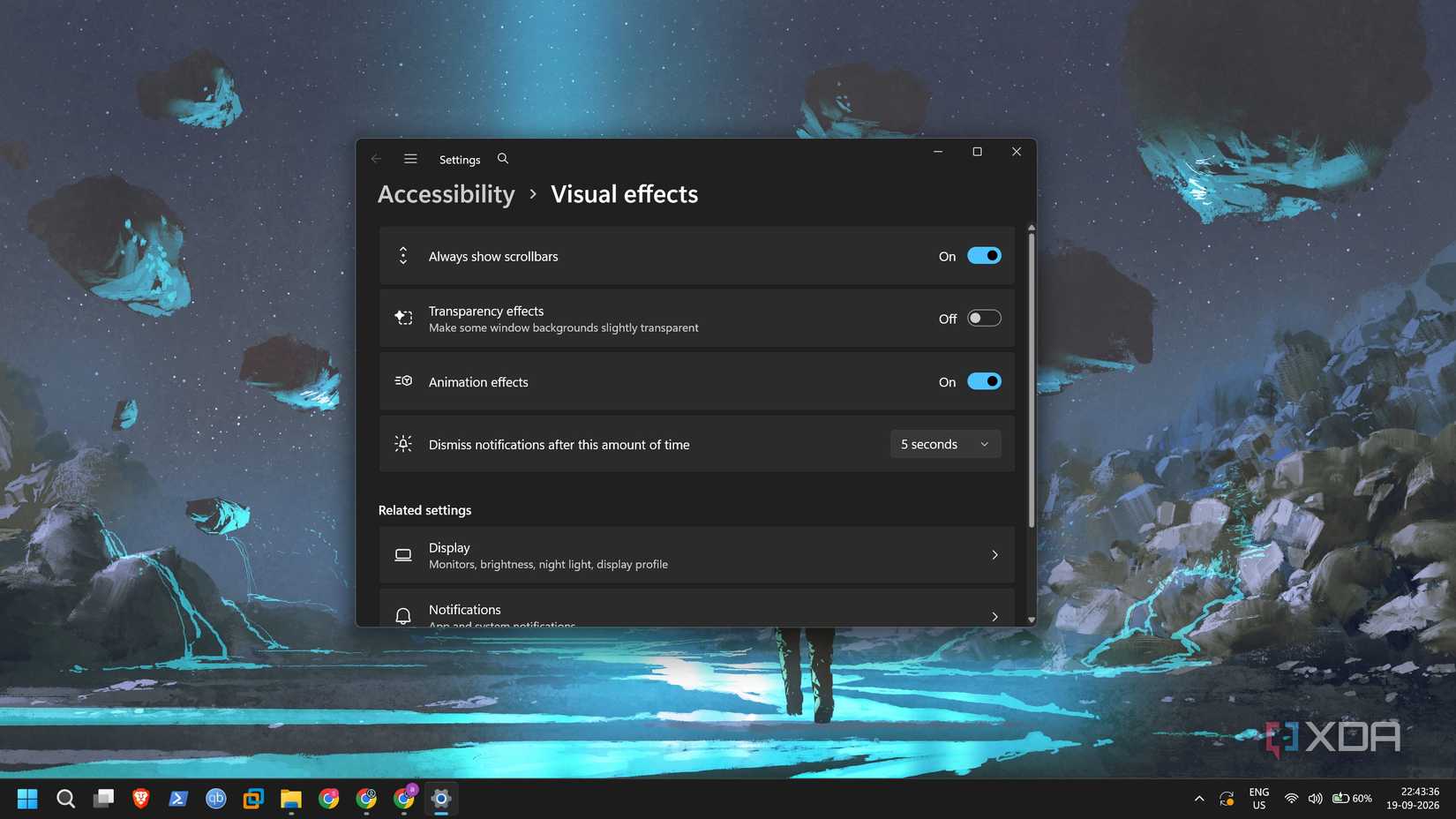Turn on Transparency effects toggle
The height and width of the screenshot is (819, 1456).
(x=984, y=319)
